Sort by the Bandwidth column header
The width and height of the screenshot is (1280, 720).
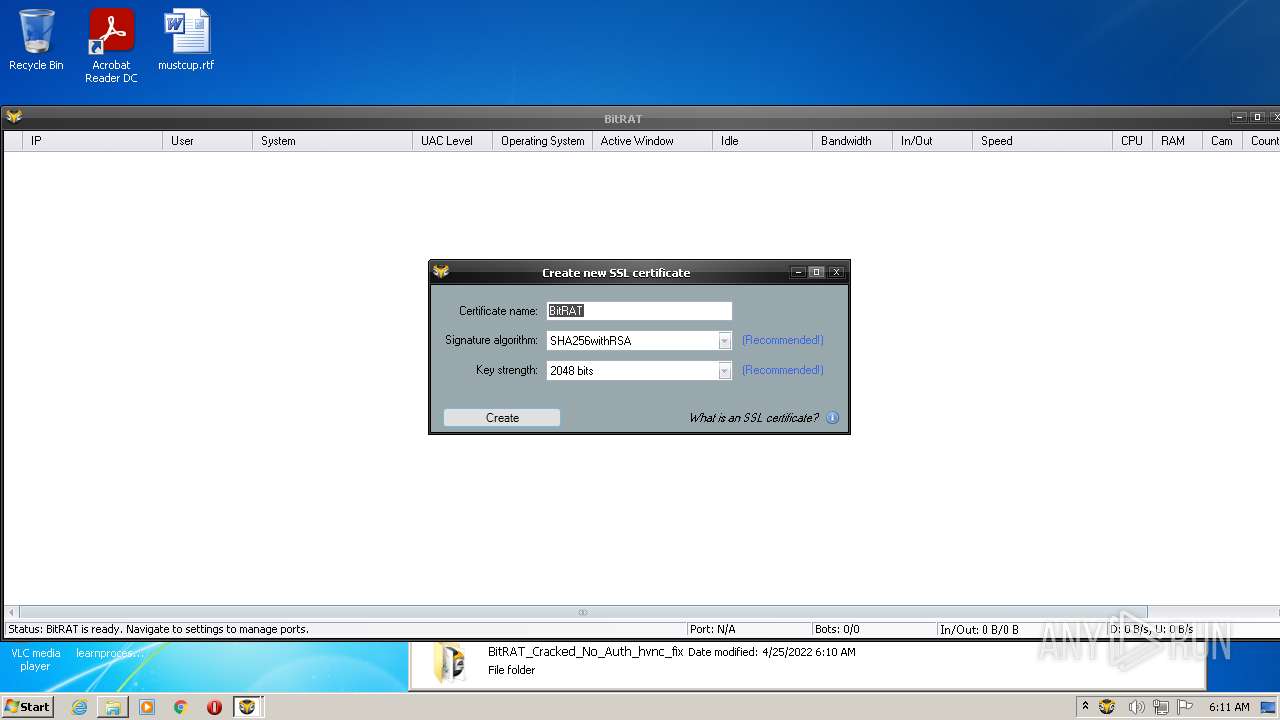[852, 141]
